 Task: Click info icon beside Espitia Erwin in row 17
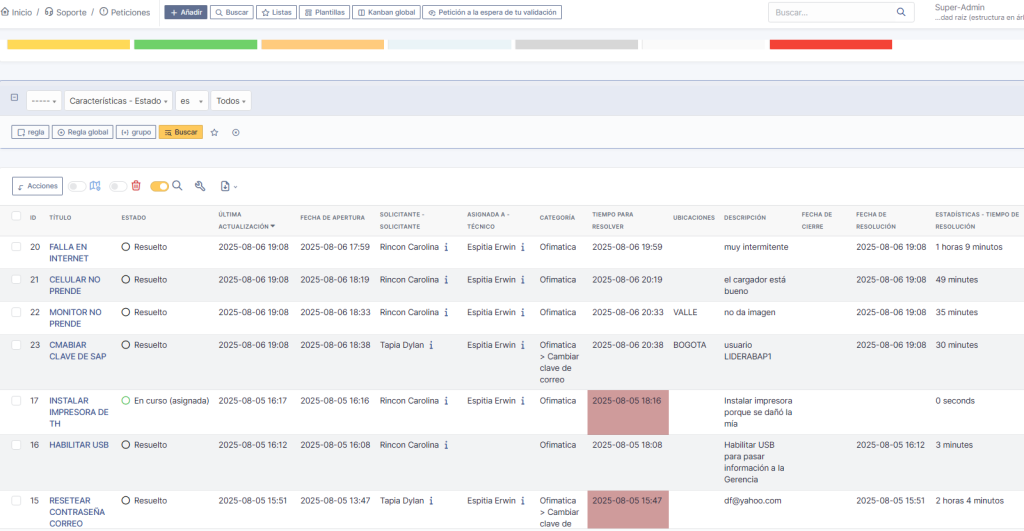click(x=523, y=401)
